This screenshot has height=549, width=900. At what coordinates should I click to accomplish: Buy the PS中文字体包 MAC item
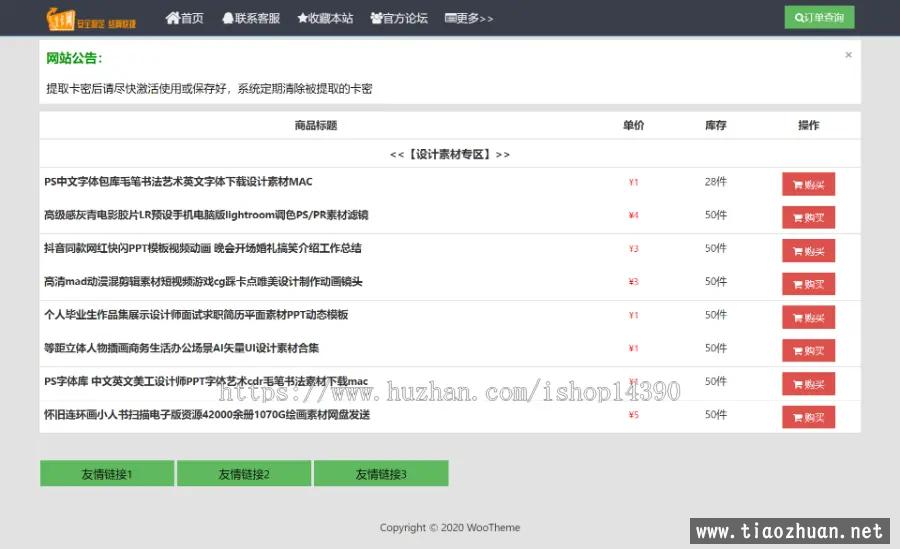[808, 184]
